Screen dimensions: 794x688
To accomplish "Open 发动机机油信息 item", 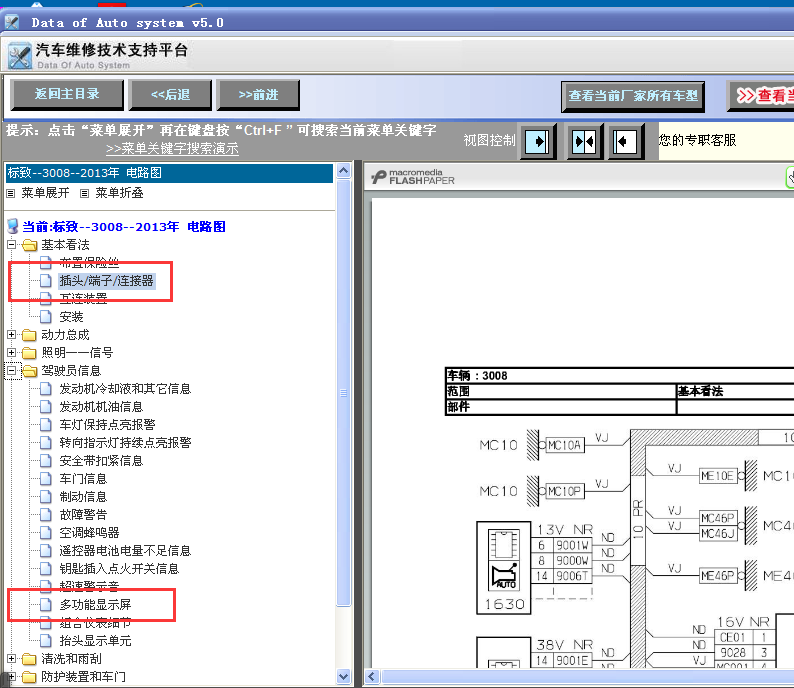I will (101, 407).
